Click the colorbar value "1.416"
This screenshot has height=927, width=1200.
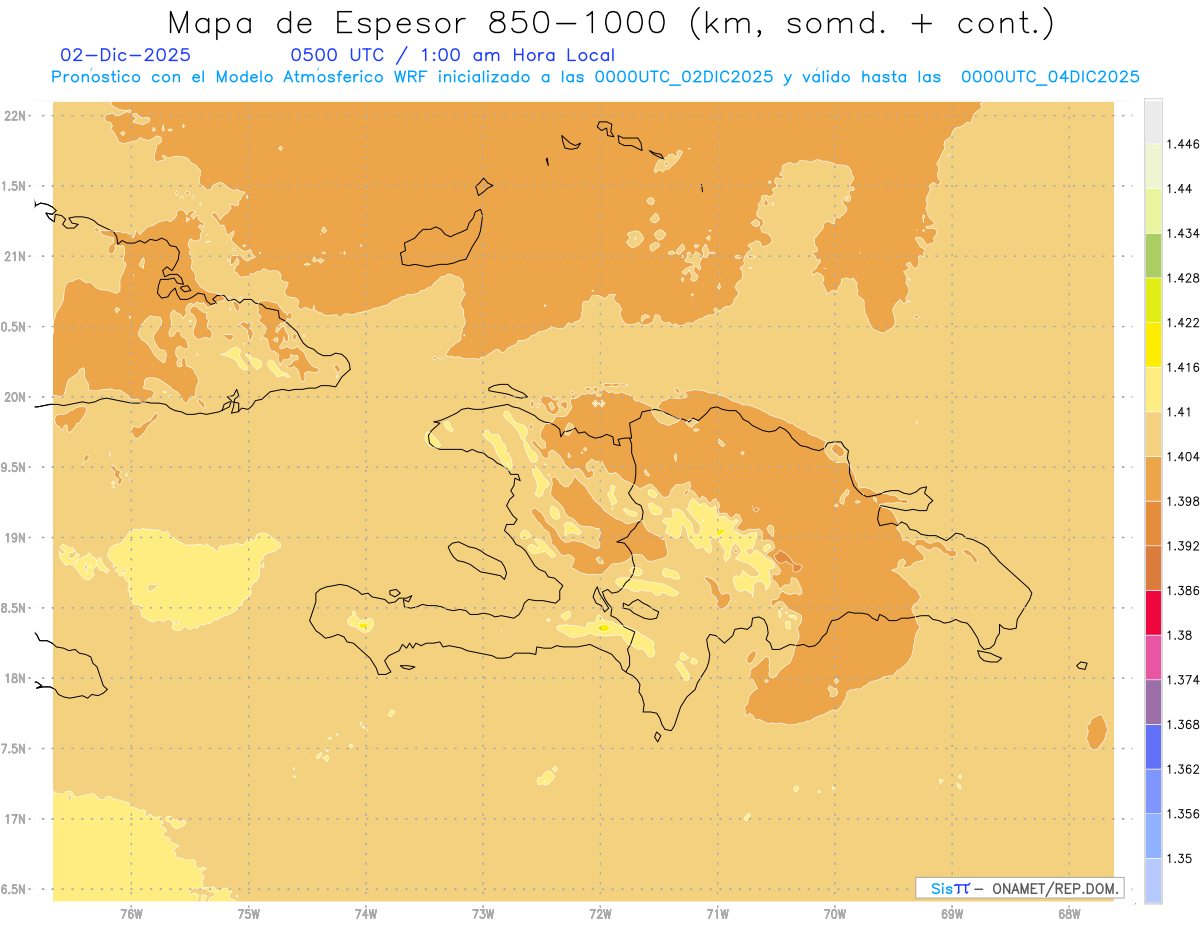click(1182, 367)
